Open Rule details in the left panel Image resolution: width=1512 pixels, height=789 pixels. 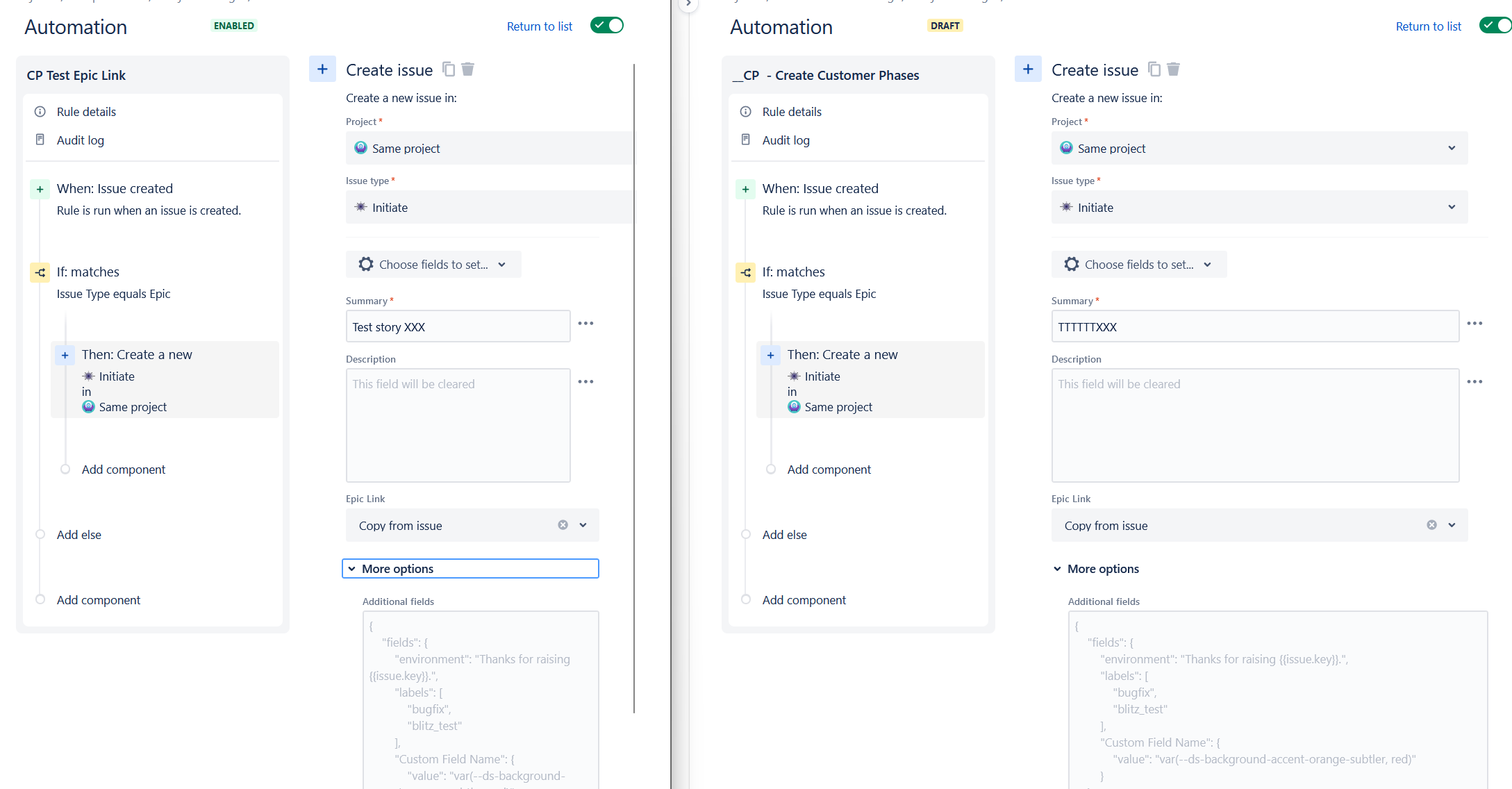86,111
